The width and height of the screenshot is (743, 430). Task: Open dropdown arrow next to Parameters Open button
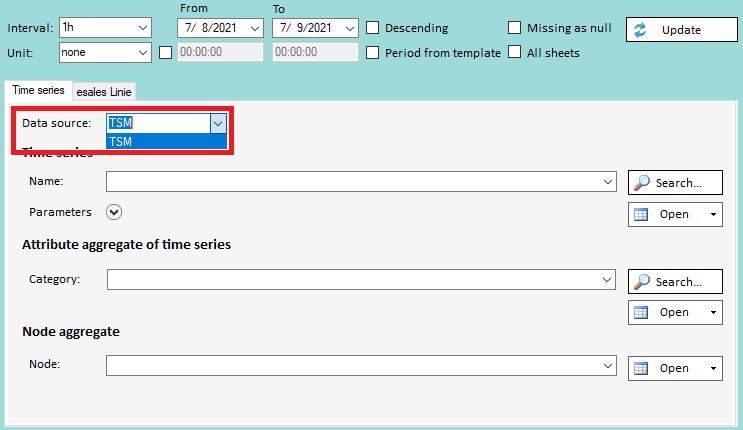tap(711, 214)
